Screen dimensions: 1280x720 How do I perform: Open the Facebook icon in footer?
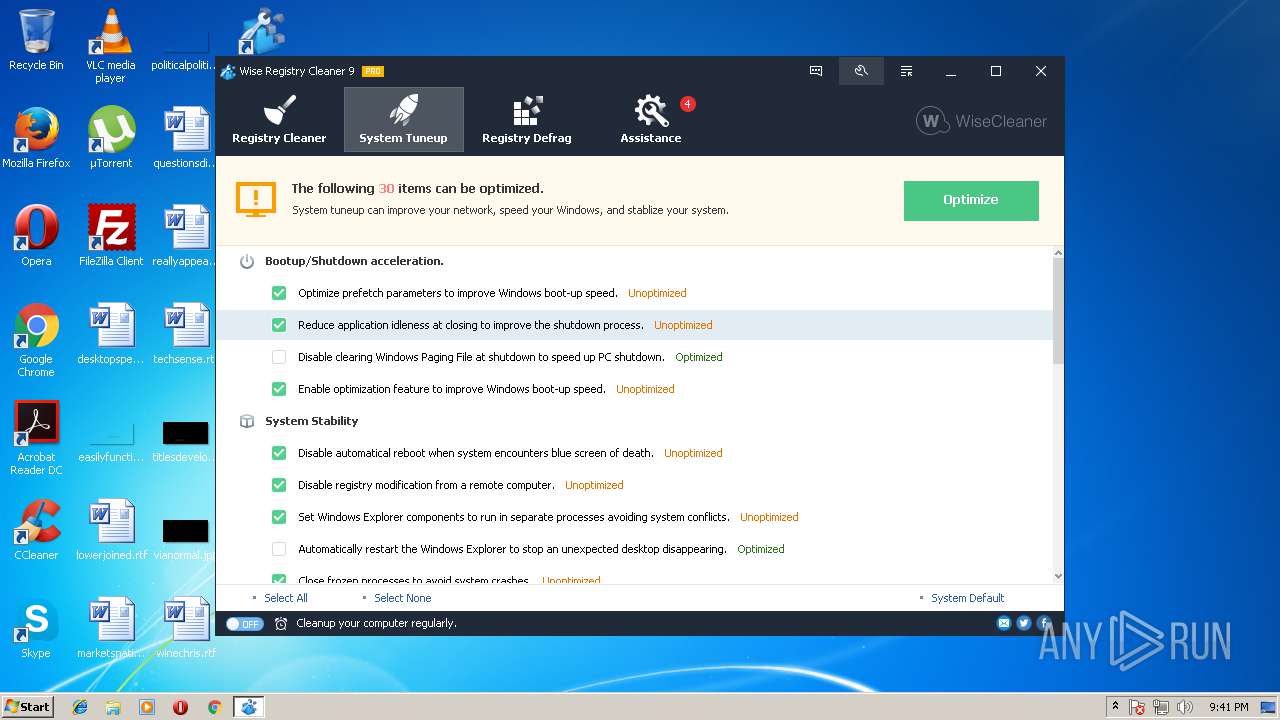tap(1044, 623)
